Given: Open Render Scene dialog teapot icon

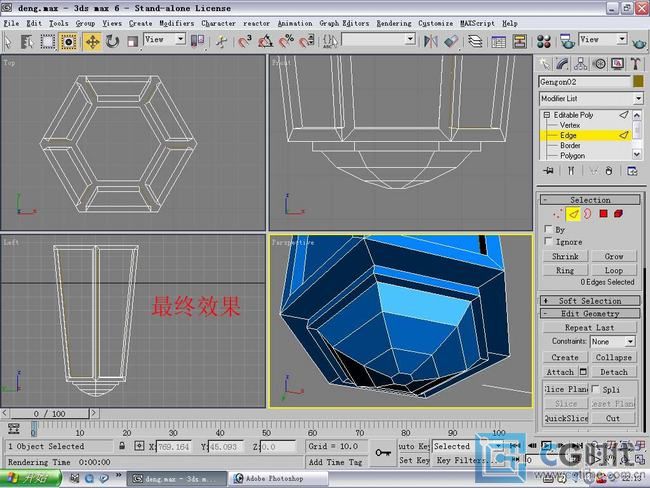Looking at the screenshot, I should [567, 41].
